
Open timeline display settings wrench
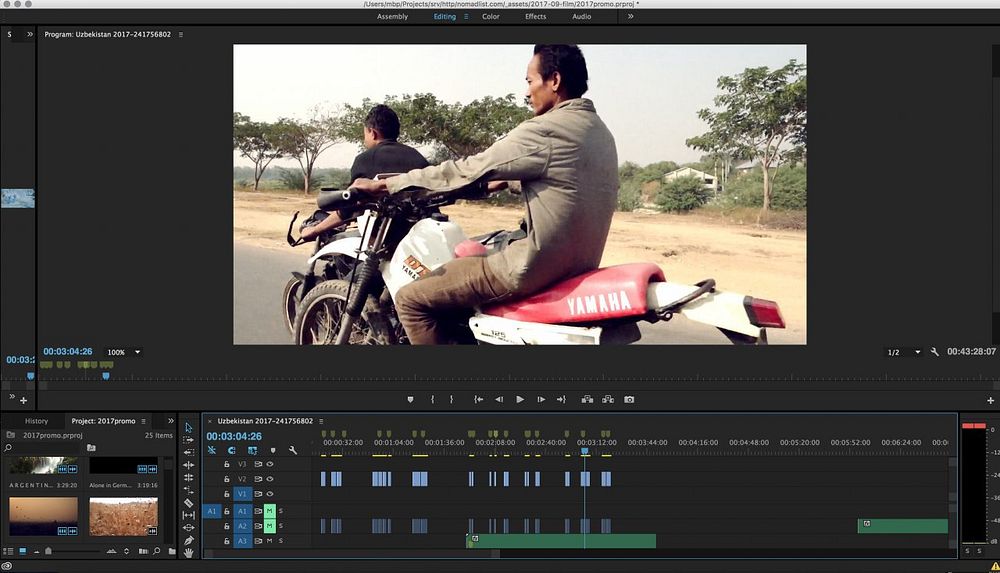(x=293, y=450)
